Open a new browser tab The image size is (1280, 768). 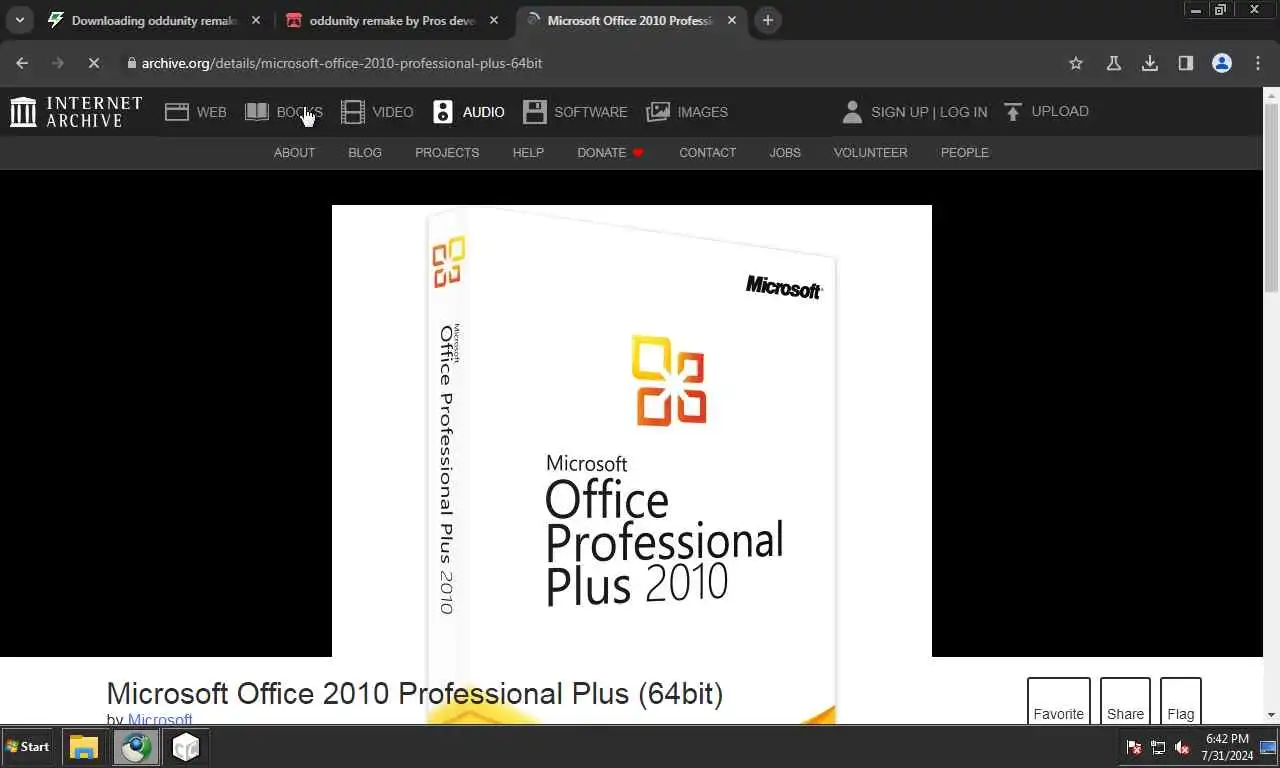click(x=767, y=20)
